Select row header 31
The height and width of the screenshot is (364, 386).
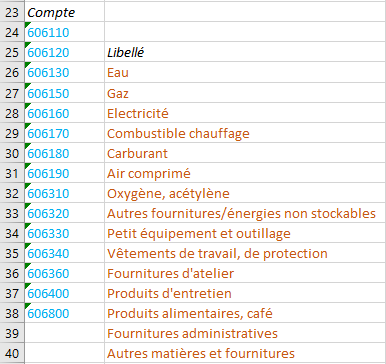pyautogui.click(x=12, y=173)
